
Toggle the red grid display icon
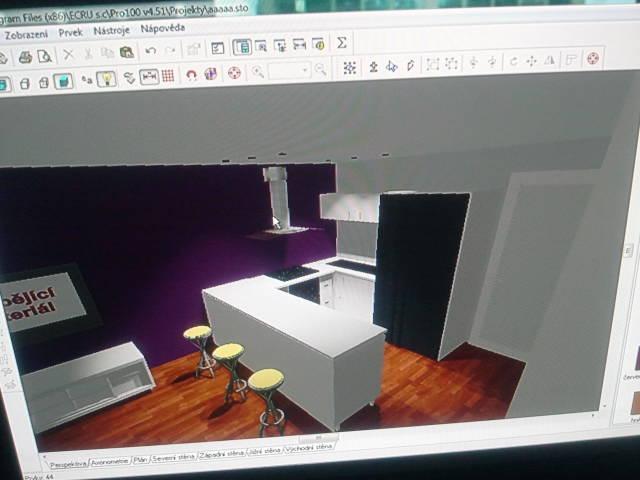pos(168,76)
